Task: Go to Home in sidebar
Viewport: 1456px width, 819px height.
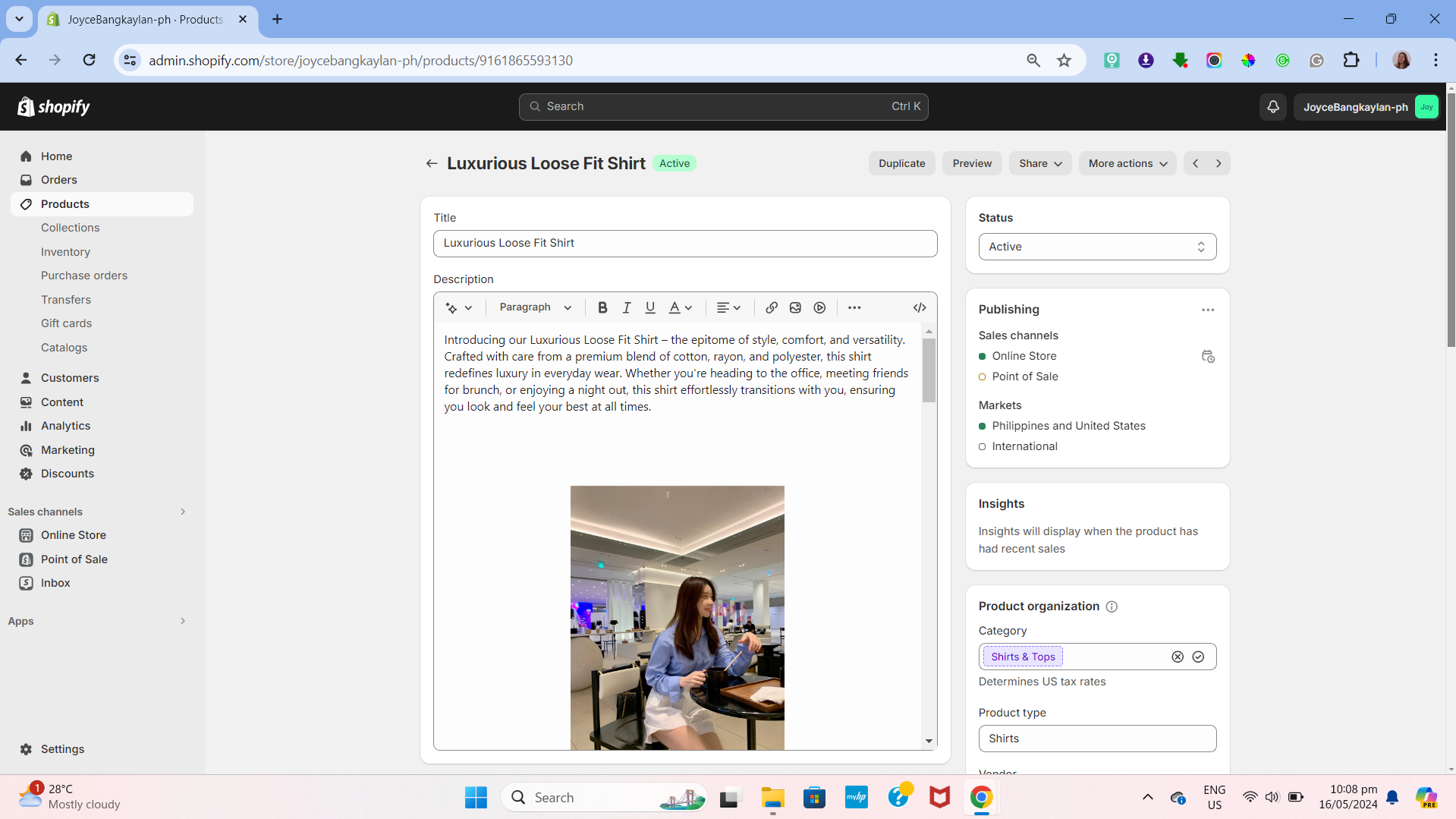Action: (102, 156)
